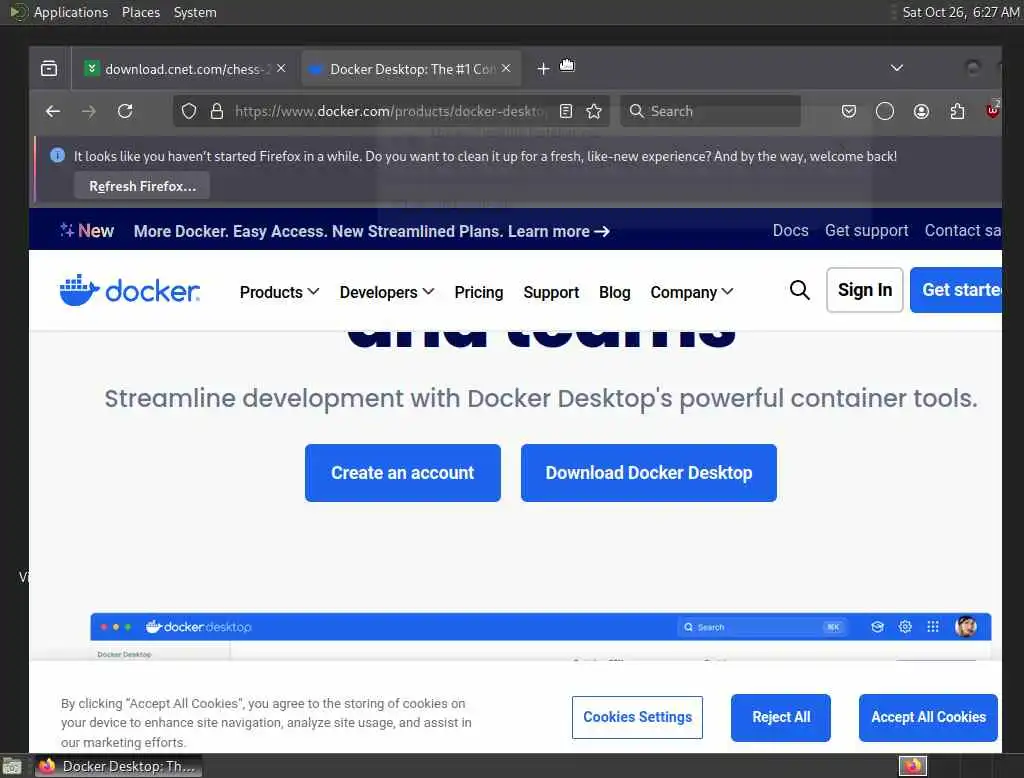Click Create an account button
Image resolution: width=1024 pixels, height=778 pixels.
pyautogui.click(x=403, y=473)
